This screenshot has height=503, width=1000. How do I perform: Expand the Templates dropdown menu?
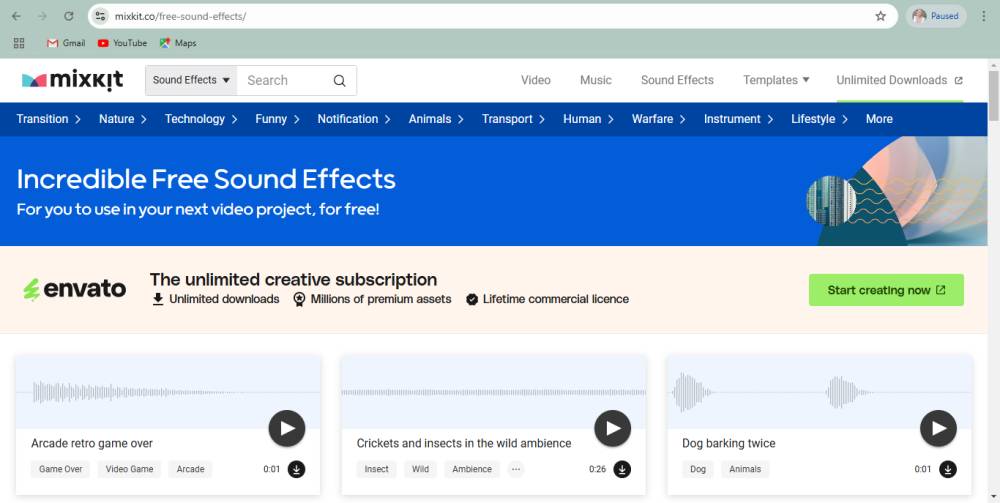click(776, 80)
